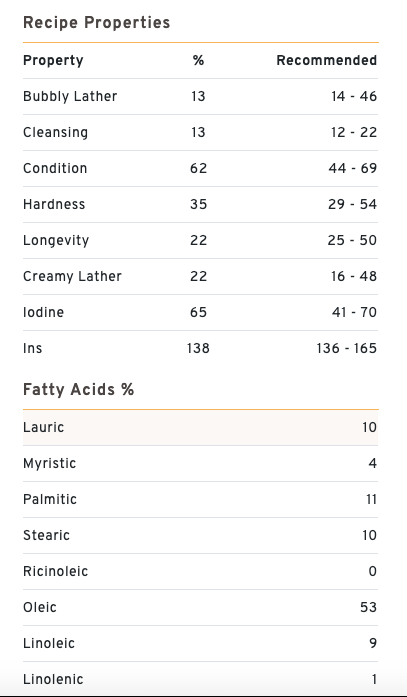Click the Oleic fatty acid row
This screenshot has height=697, width=407.
200,608
